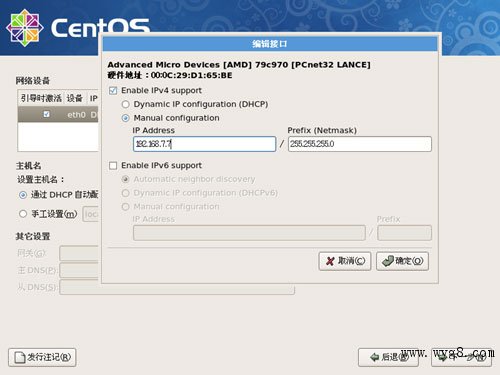Click the release notes document icon
The width and height of the screenshot is (500, 375).
(20, 358)
